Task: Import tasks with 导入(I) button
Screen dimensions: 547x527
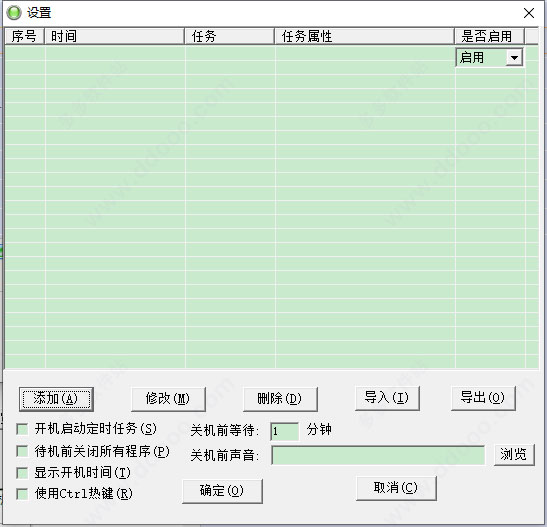Action: coord(387,398)
